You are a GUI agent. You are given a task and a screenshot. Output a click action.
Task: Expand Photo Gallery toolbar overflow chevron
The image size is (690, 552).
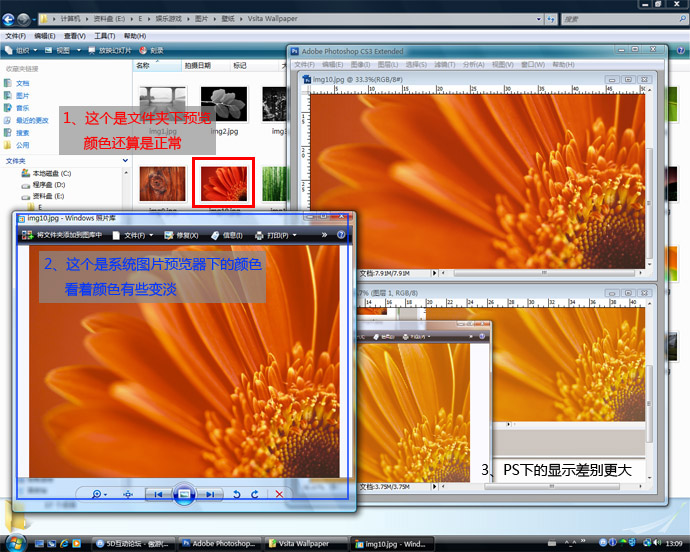coord(324,235)
